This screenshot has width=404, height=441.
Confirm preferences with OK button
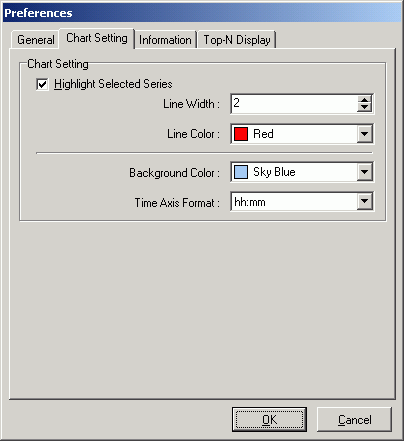coord(269,419)
